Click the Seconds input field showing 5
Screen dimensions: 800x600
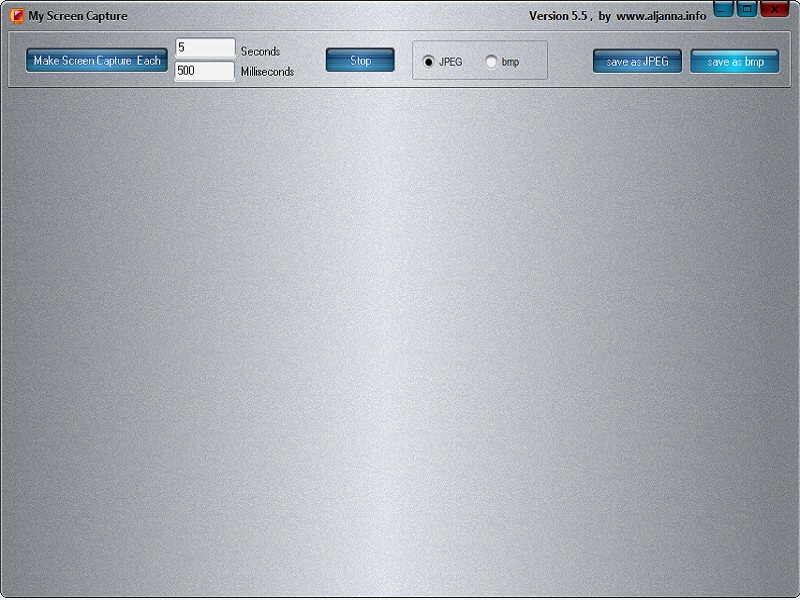[205, 48]
